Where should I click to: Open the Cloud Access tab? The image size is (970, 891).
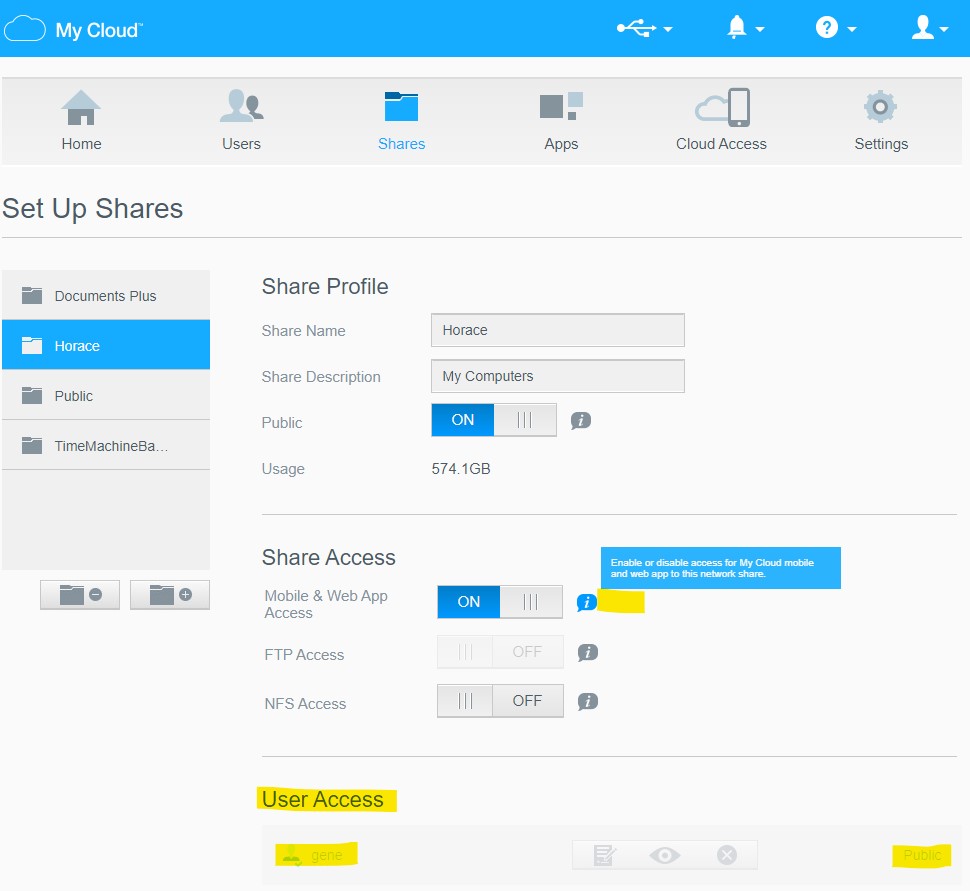(x=721, y=121)
